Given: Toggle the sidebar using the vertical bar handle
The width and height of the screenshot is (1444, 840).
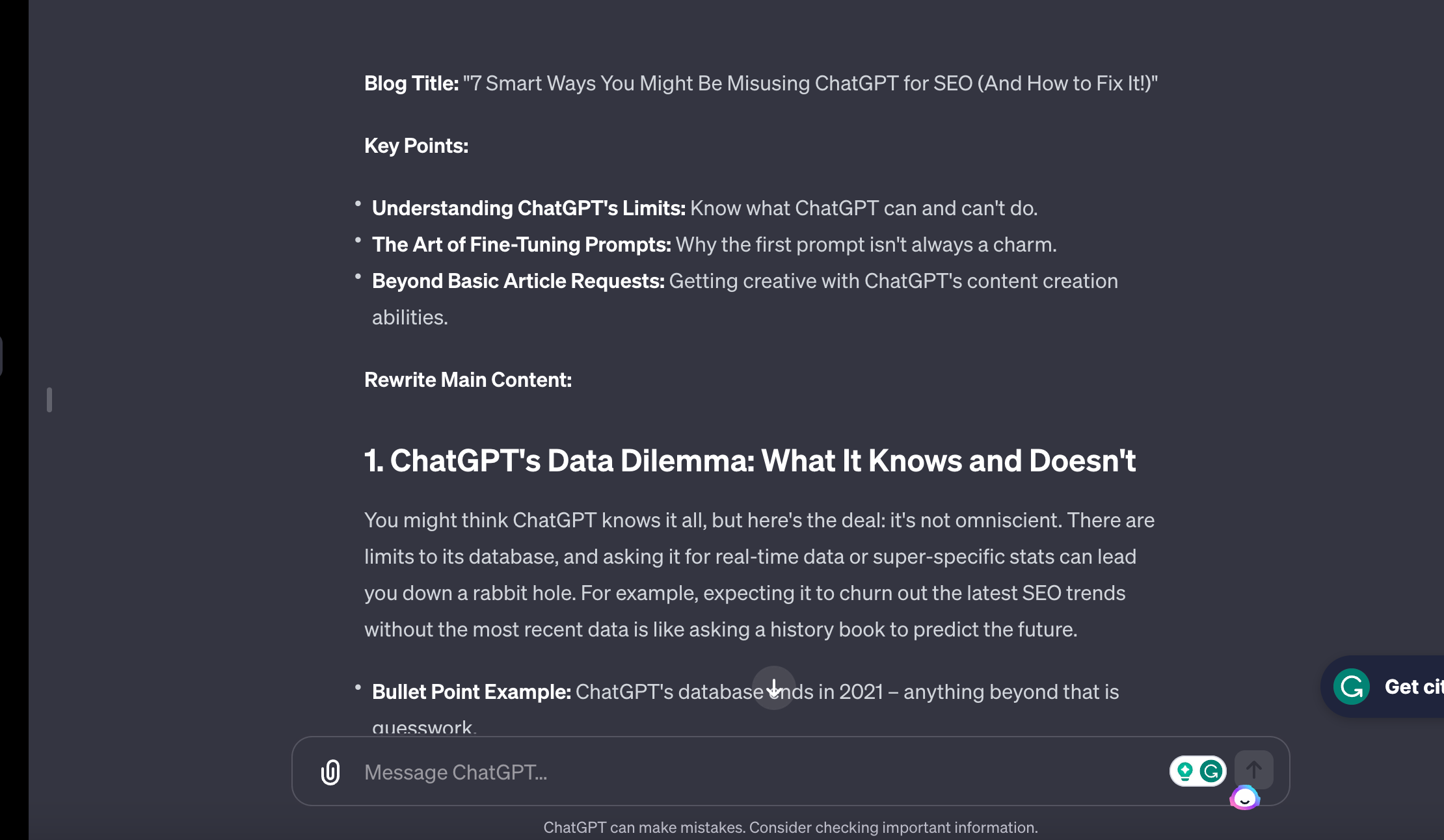Looking at the screenshot, I should [x=49, y=399].
